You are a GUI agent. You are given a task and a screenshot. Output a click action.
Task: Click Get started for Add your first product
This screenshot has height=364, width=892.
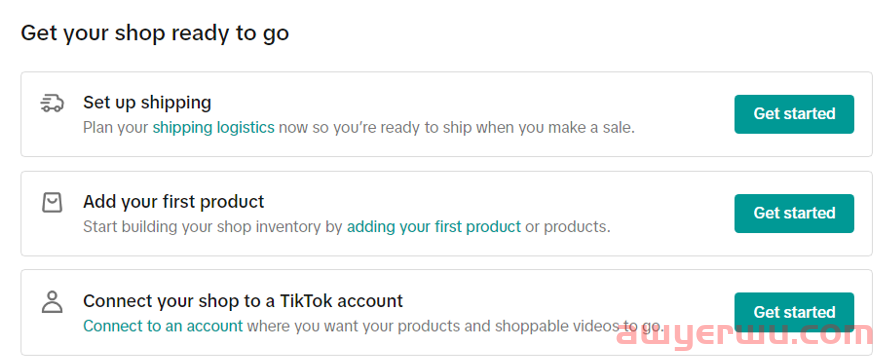coord(794,213)
